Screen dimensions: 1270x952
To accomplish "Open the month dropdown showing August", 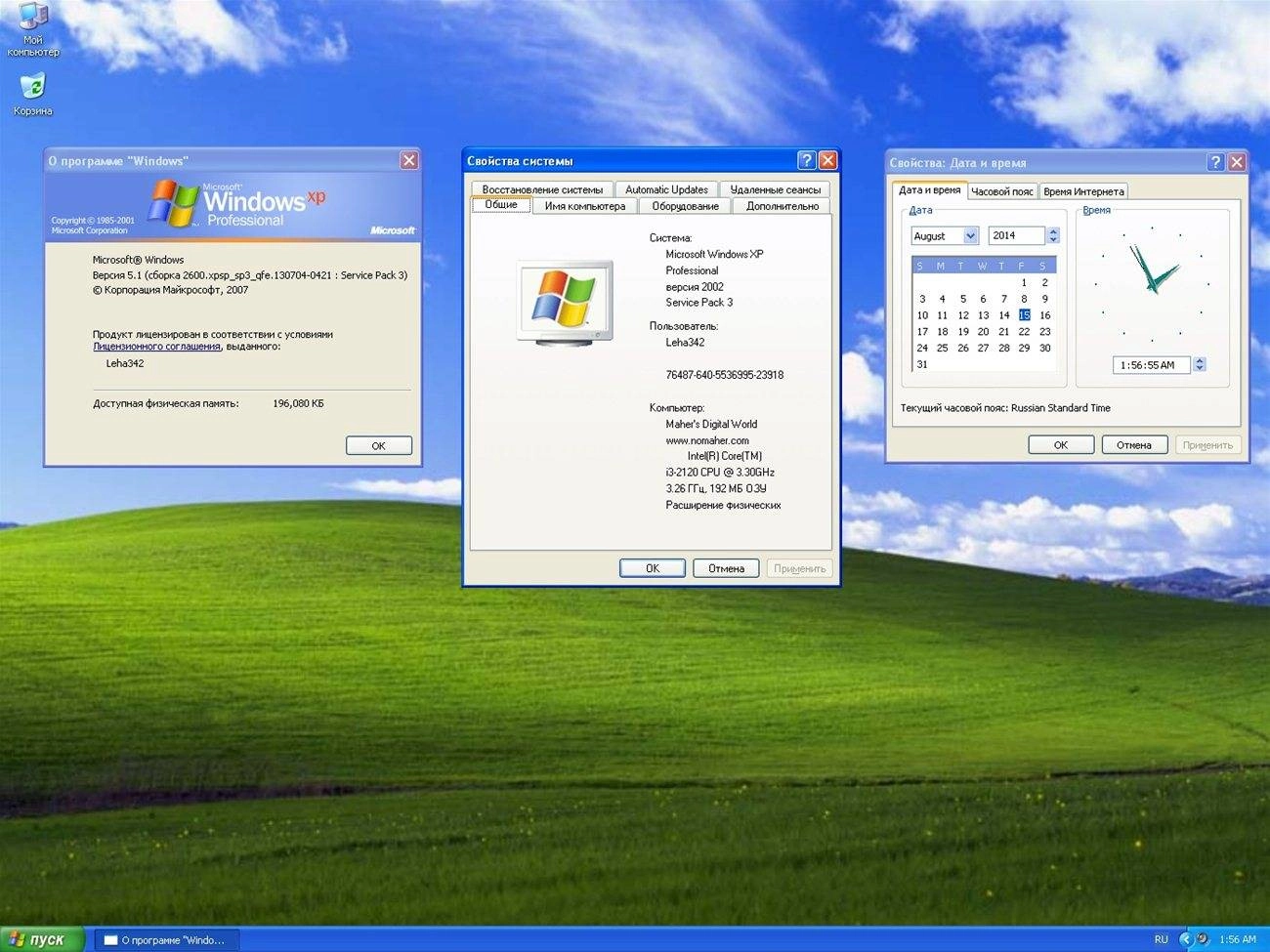I will coord(970,235).
